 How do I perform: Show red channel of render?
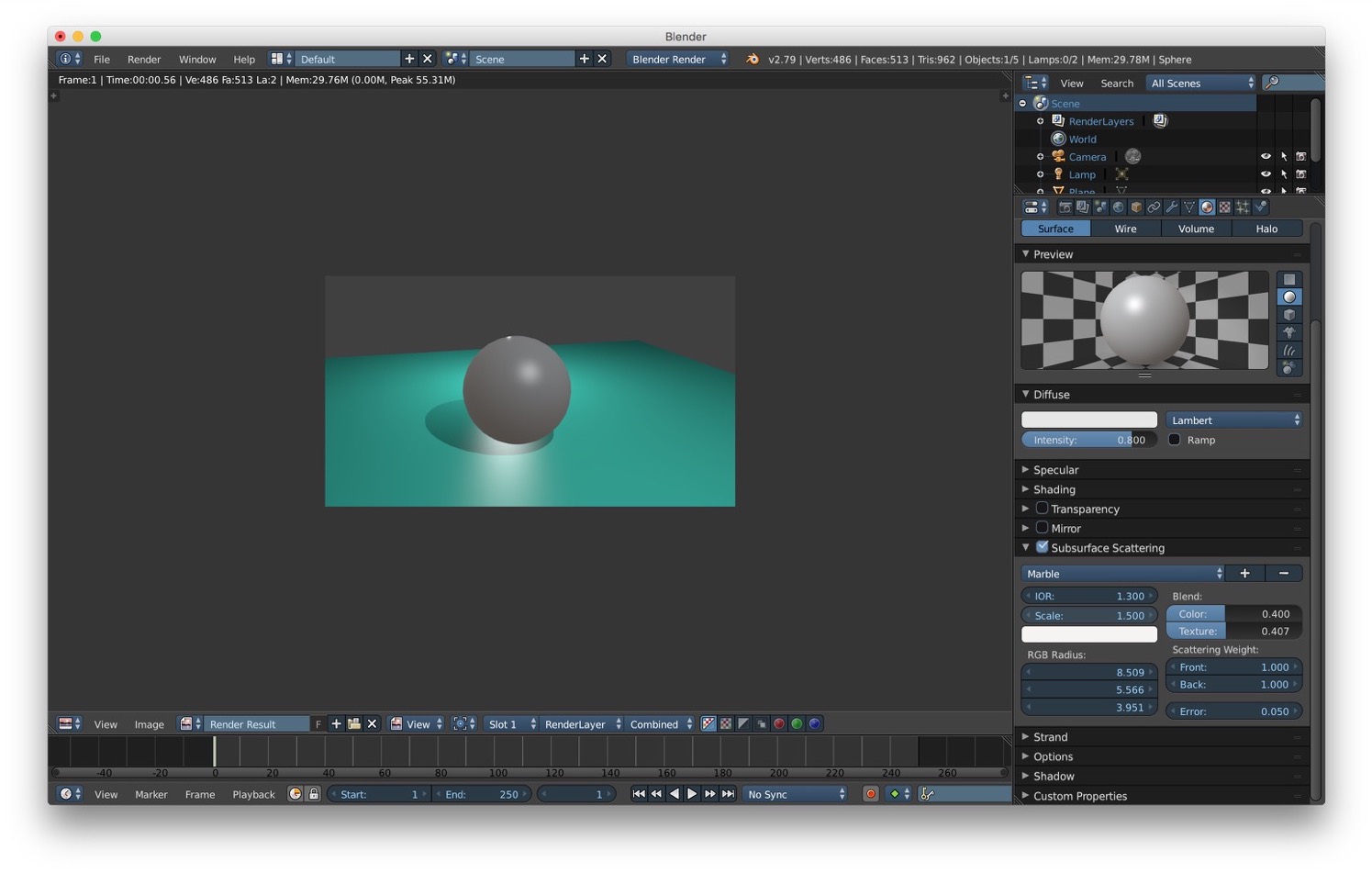click(x=779, y=724)
